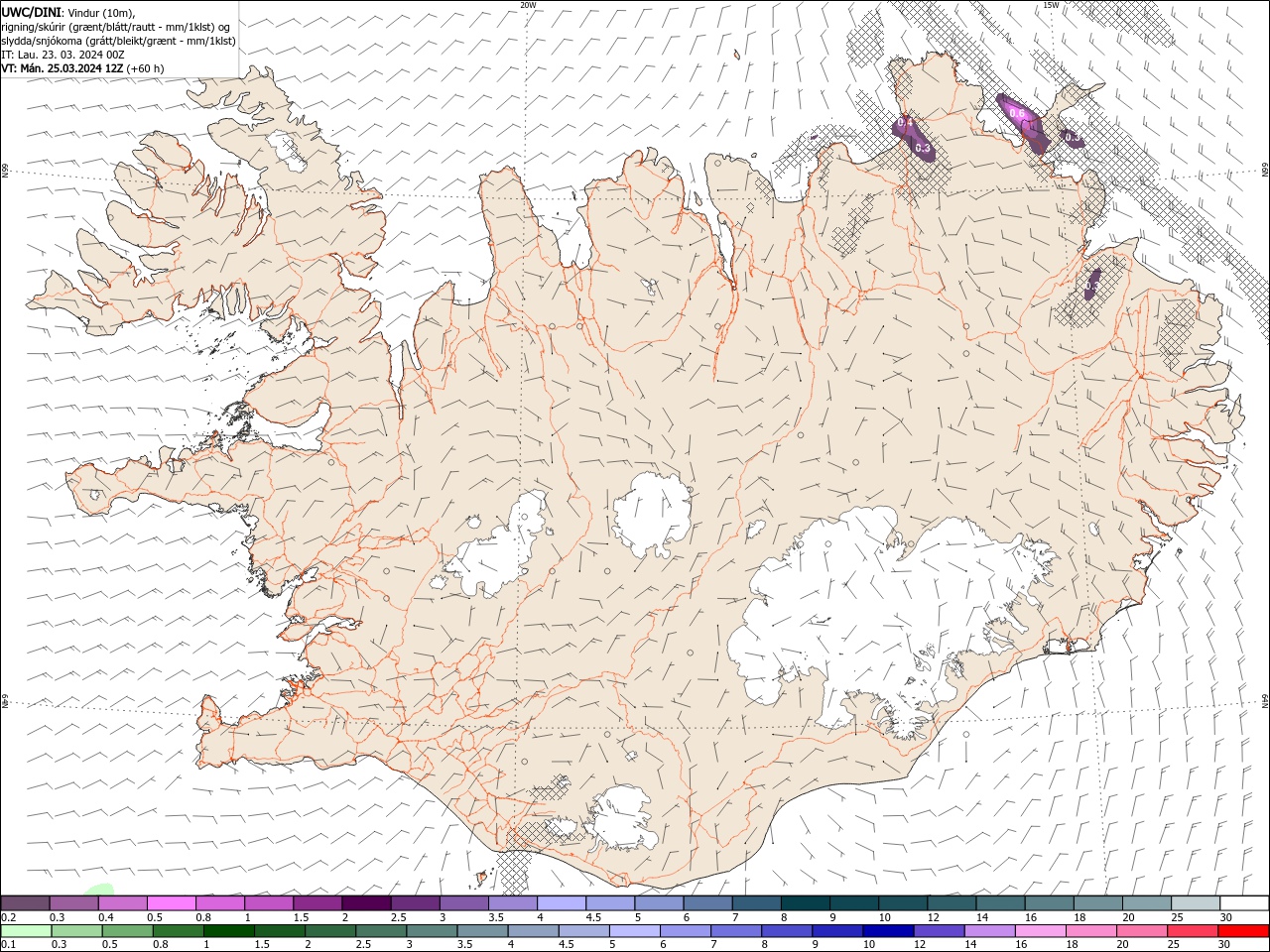The height and width of the screenshot is (952, 1270).
Task: Click the valid time 'VT: Mán. 25.03.2024 12Z'
Action: coord(63,68)
